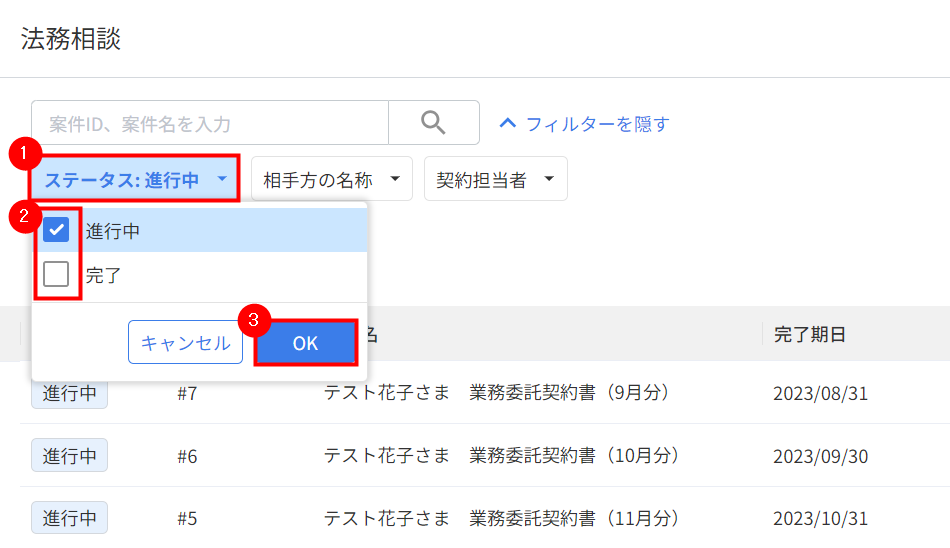Click the 進行中 status badge for #6
950x548 pixels.
click(x=70, y=455)
